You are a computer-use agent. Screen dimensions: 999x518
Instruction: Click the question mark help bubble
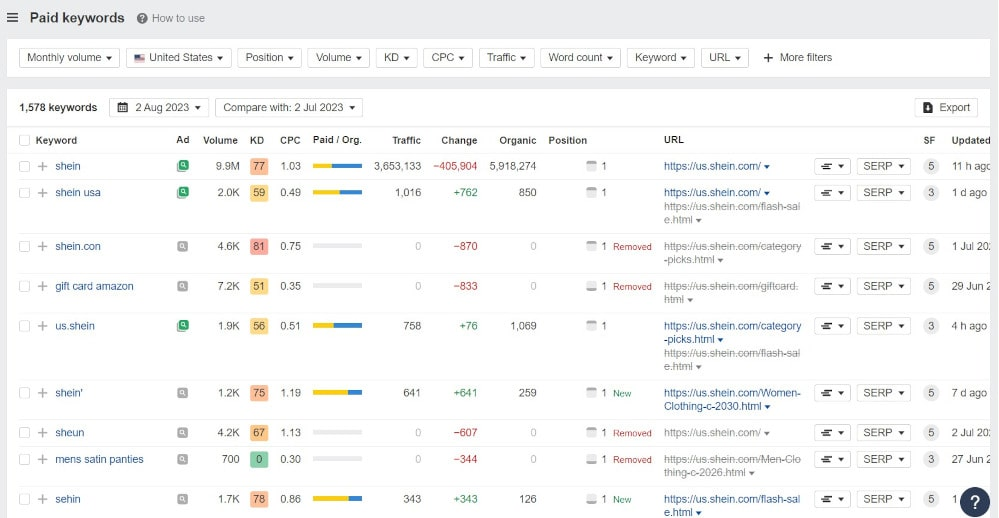[x=975, y=502]
